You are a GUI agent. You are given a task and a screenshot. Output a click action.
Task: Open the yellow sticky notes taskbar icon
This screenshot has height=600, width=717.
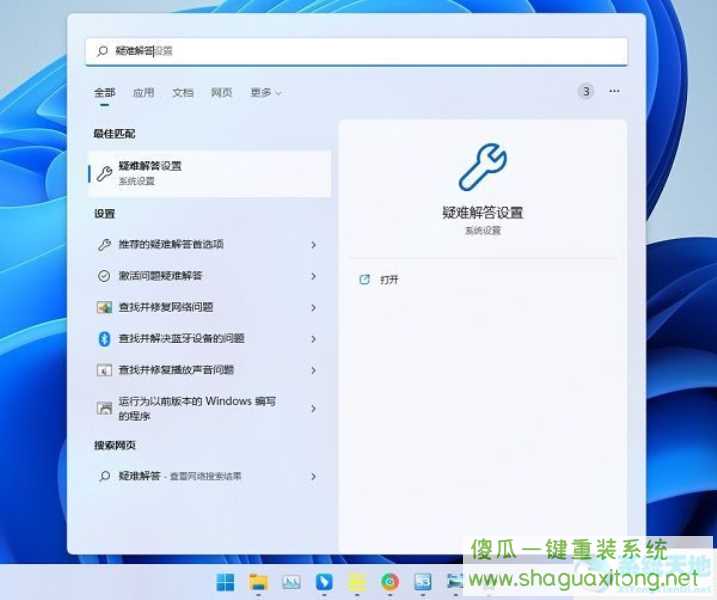point(357,582)
